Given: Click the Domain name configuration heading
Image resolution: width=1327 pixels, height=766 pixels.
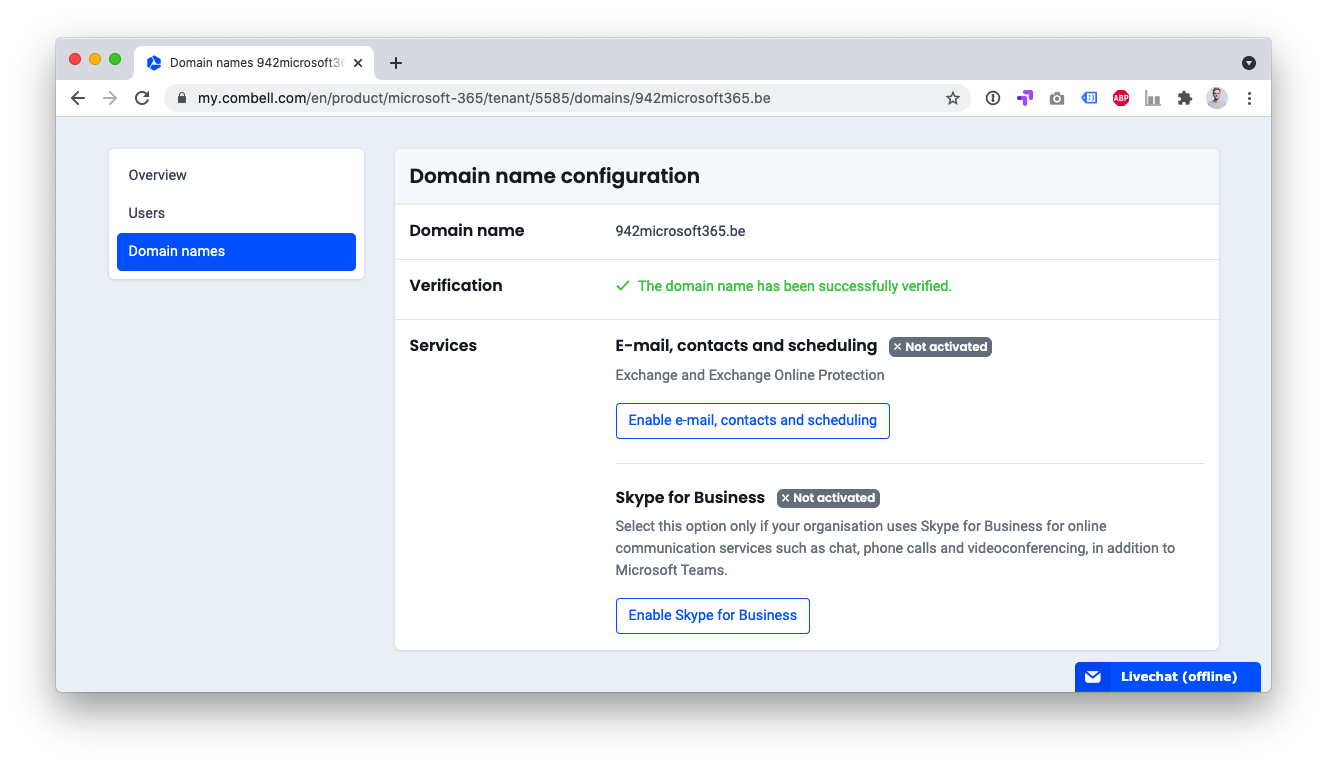Looking at the screenshot, I should coord(554,176).
